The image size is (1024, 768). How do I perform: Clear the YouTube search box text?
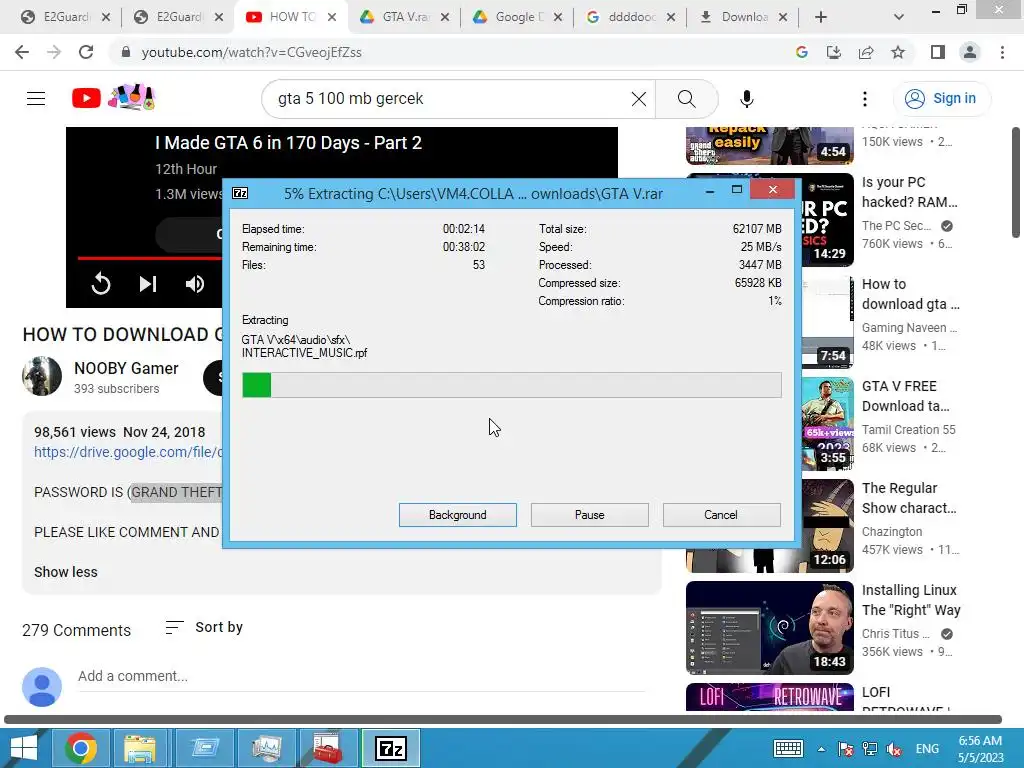pyautogui.click(x=639, y=99)
